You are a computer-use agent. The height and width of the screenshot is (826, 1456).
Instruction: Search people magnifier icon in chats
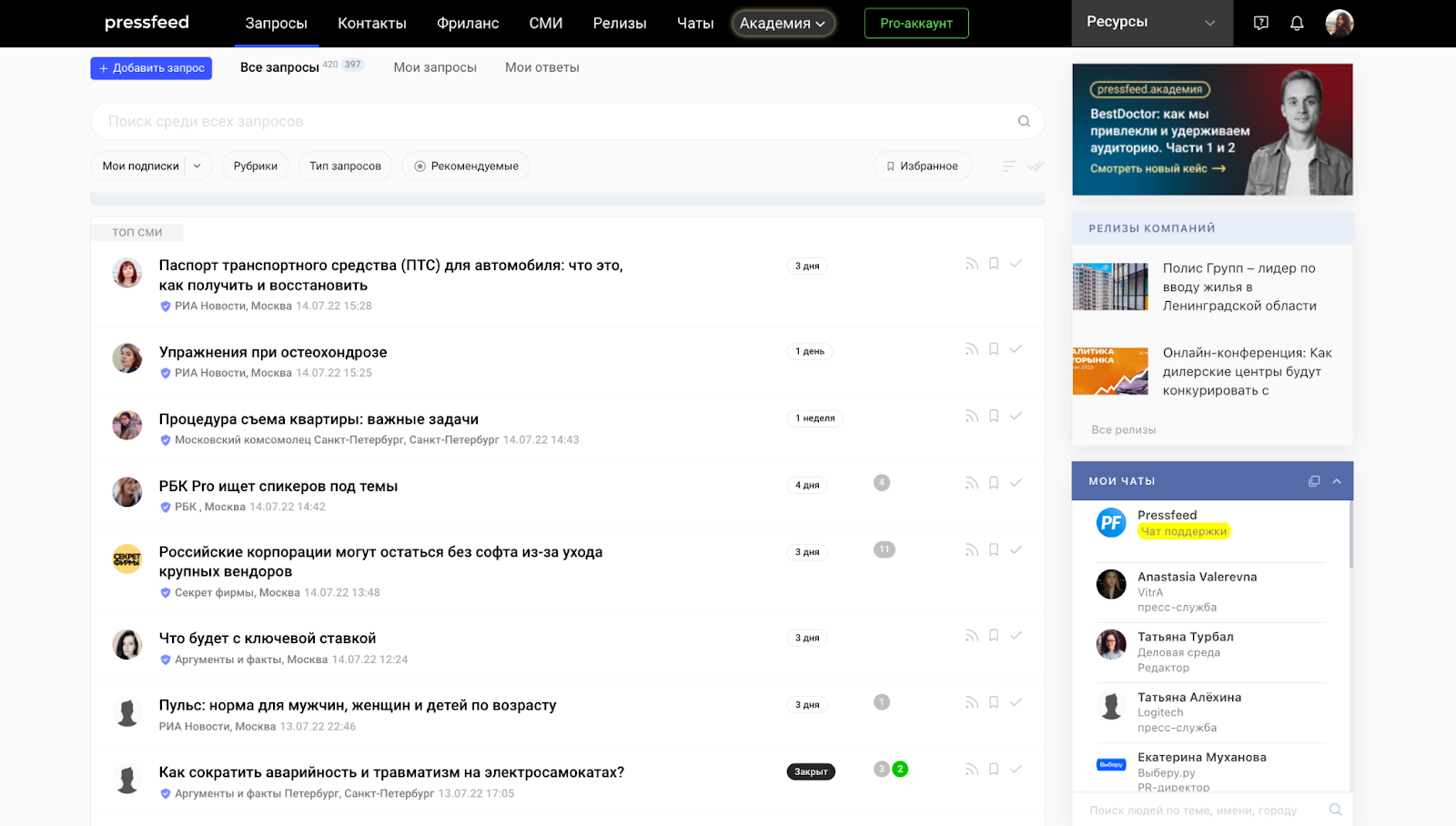[x=1335, y=810]
